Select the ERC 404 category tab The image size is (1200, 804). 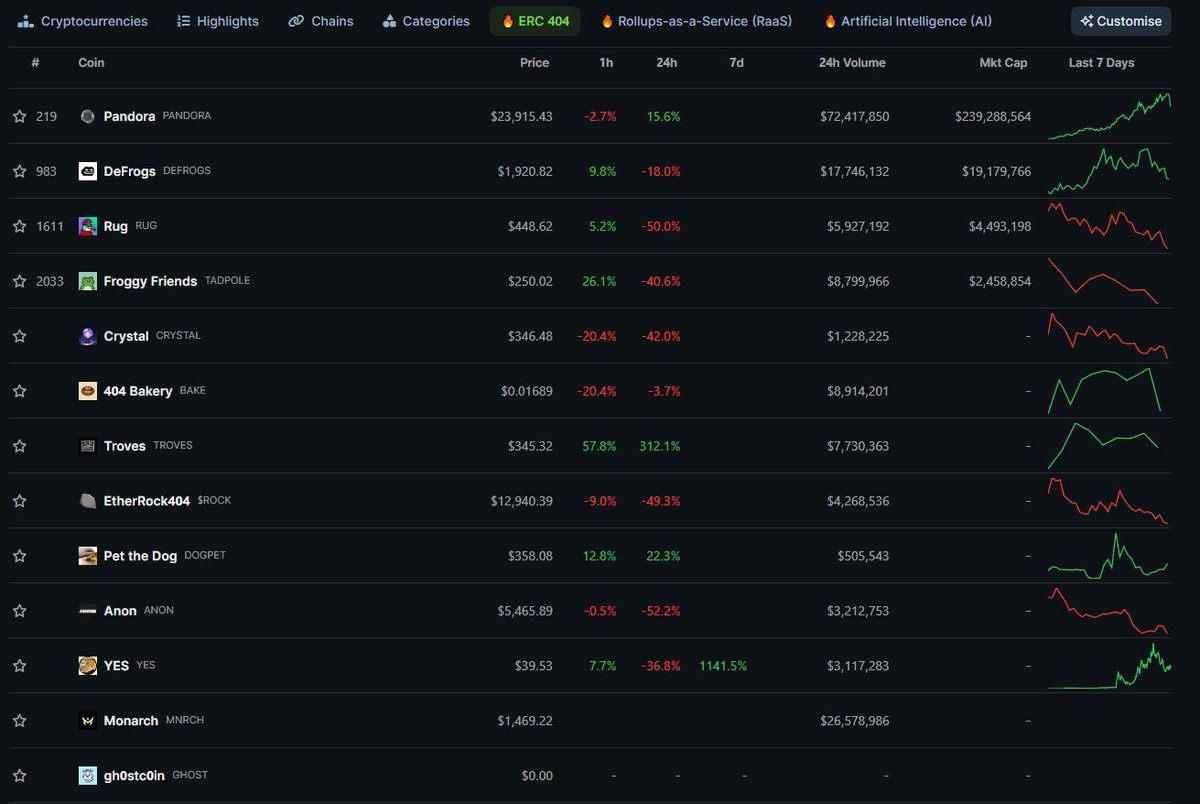pyautogui.click(x=535, y=21)
